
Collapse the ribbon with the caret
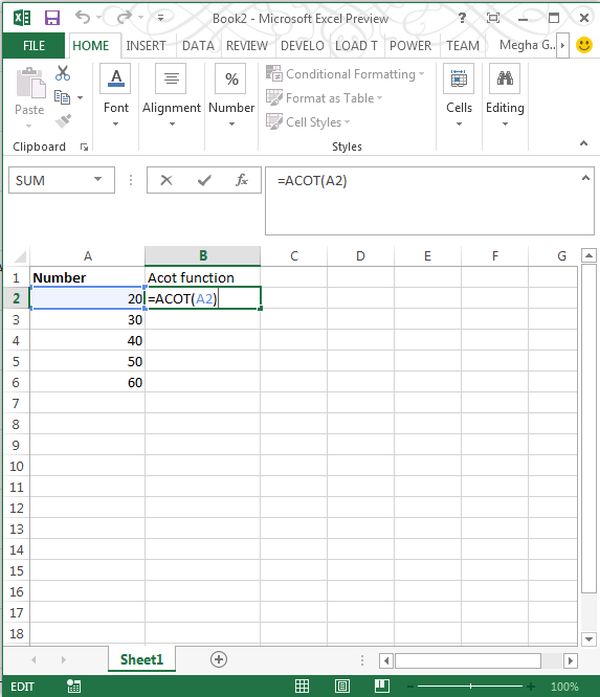(584, 143)
